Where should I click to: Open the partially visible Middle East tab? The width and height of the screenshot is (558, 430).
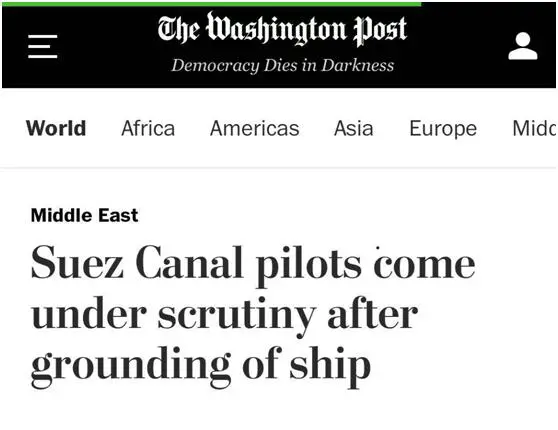coord(535,128)
